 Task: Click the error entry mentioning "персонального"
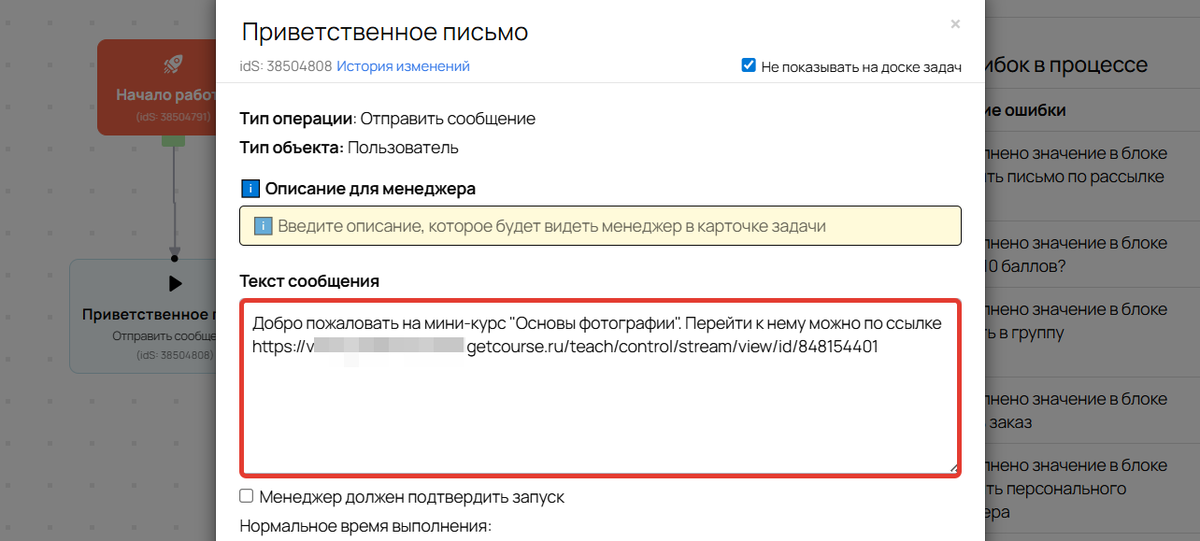1074,488
